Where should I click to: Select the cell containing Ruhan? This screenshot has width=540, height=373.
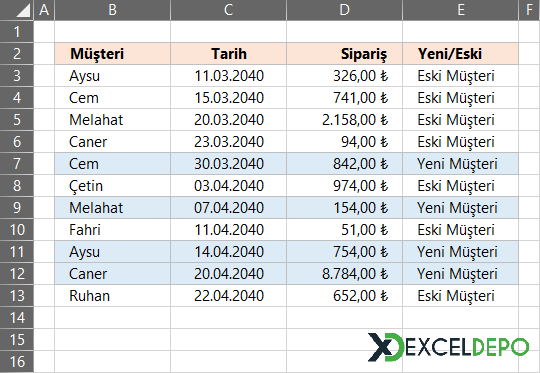point(112,296)
